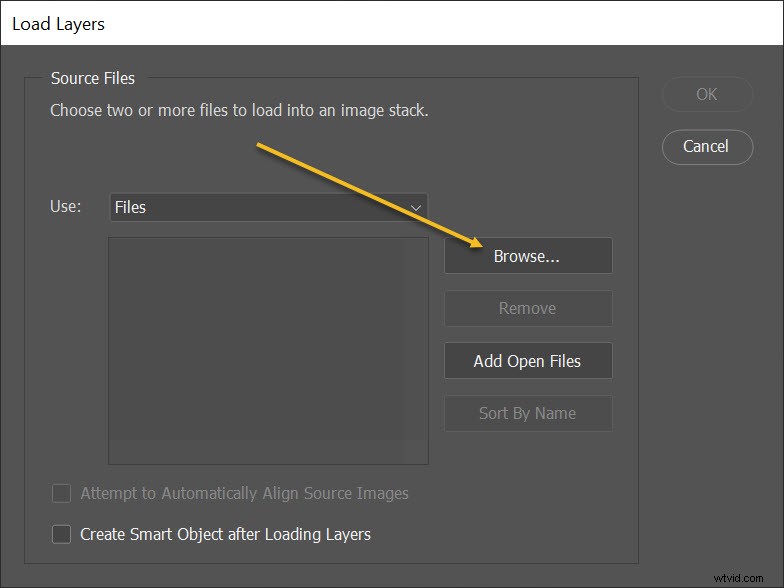This screenshot has width=784, height=588.
Task: Click the Remove button
Action: click(x=528, y=308)
